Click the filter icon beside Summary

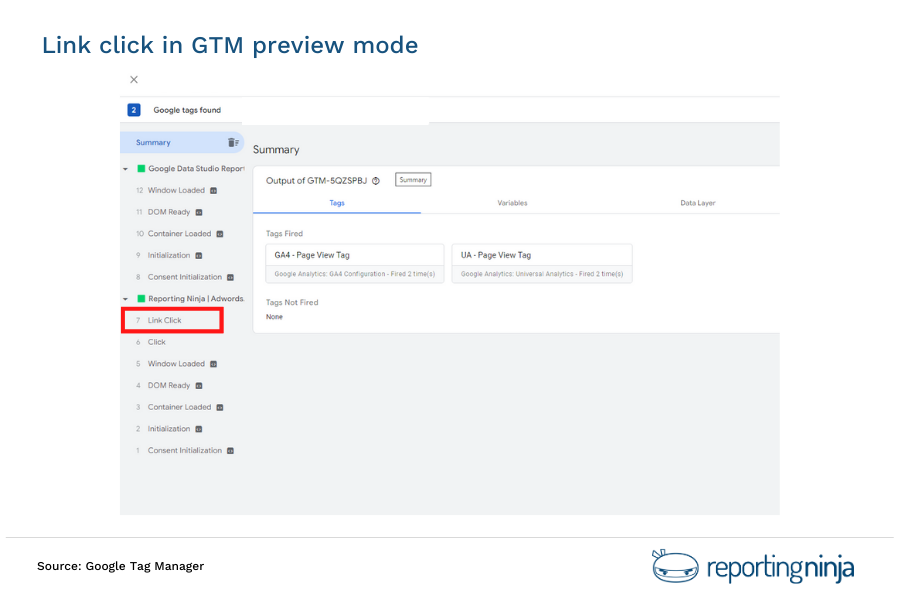(x=235, y=142)
